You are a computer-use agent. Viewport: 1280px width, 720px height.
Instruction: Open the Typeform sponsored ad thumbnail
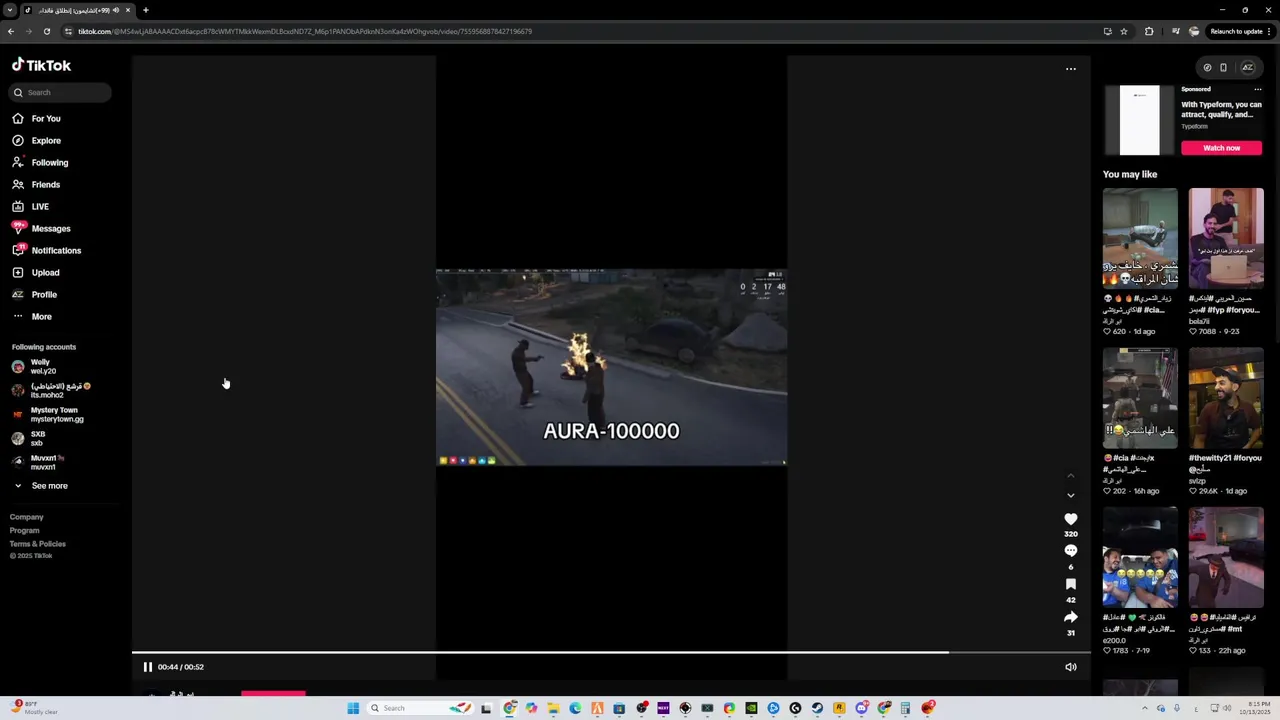point(1139,120)
